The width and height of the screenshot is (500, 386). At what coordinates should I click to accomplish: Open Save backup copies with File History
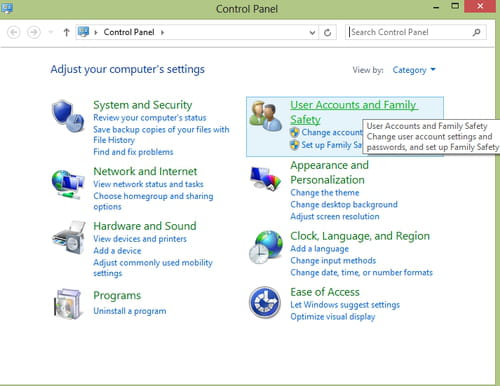click(161, 135)
